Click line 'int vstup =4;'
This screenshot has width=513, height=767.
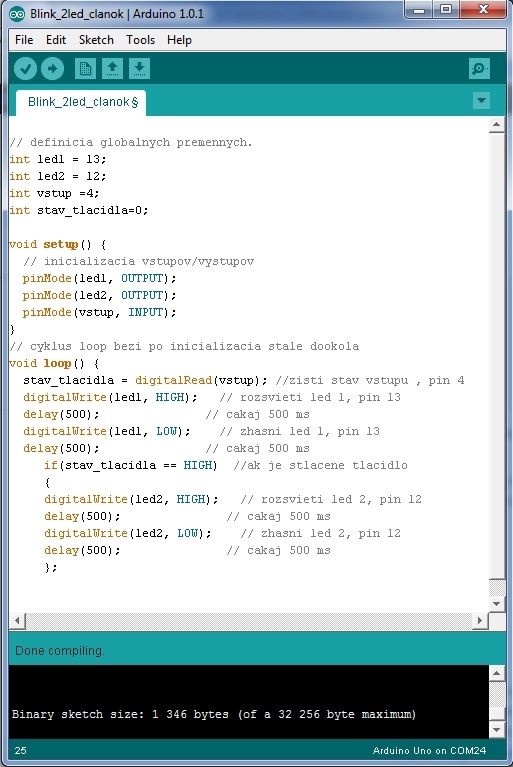pos(54,193)
